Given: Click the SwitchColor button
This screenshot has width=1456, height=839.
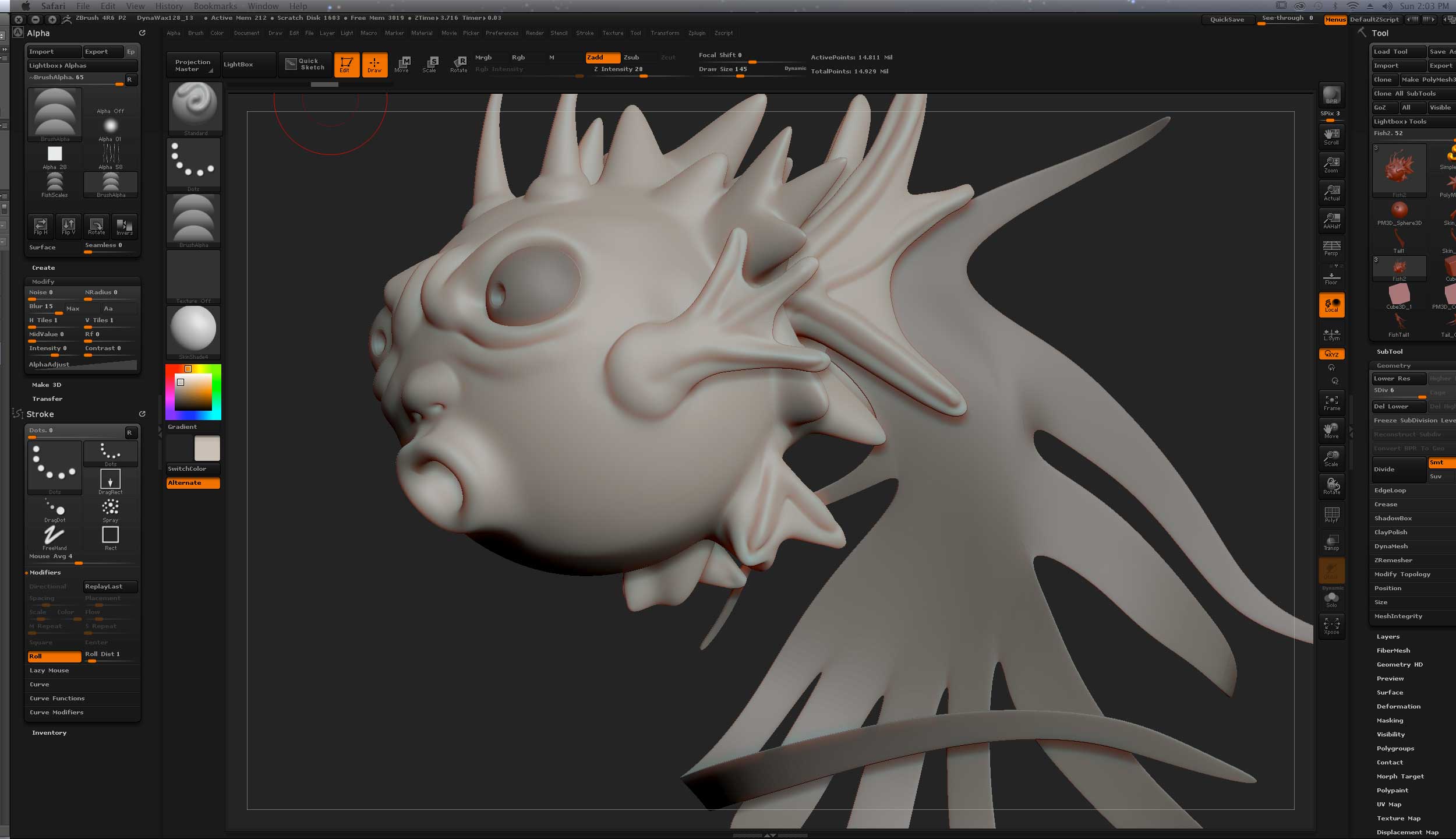Looking at the screenshot, I should (193, 468).
